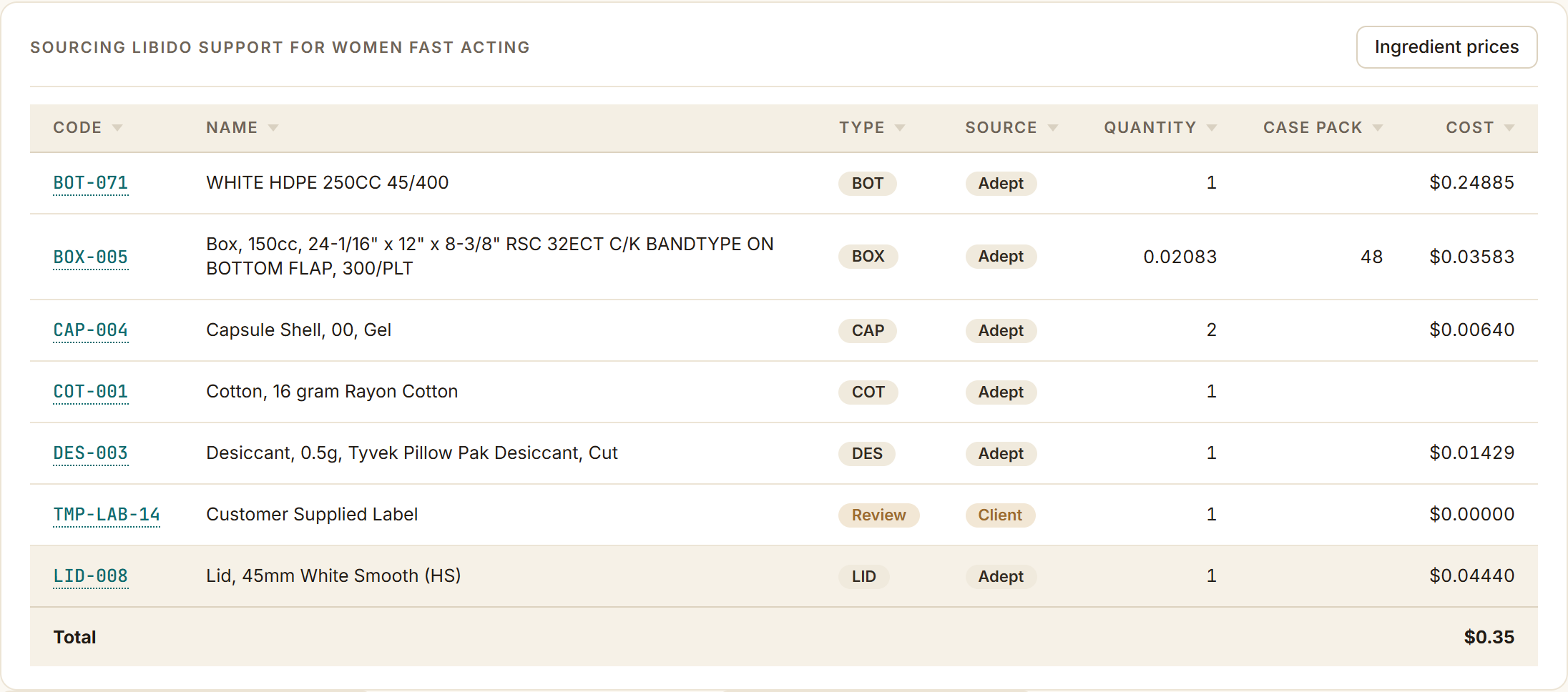Select the Adept badge in the CAP-004 row
This screenshot has height=692, width=1568.
pos(1001,330)
